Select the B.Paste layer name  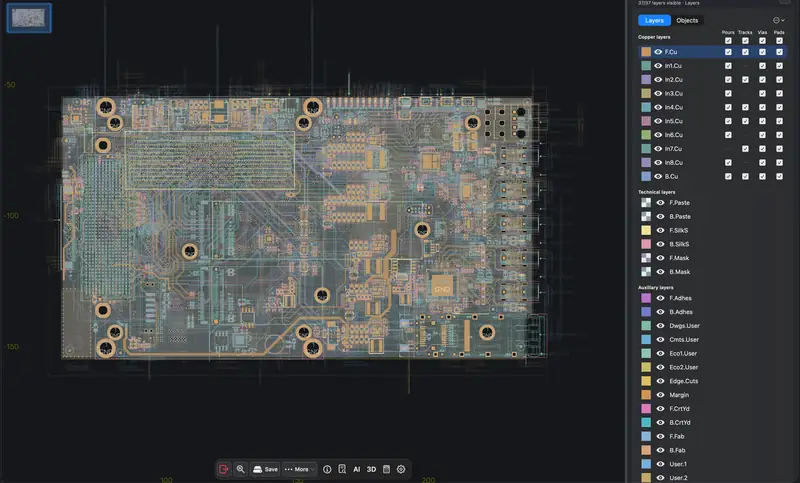pos(680,216)
